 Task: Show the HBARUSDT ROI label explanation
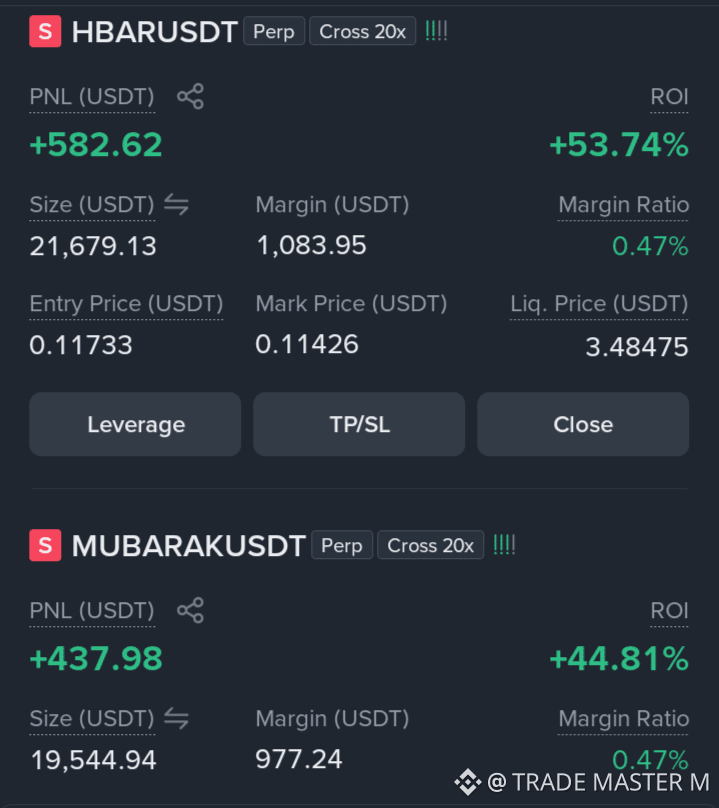pyautogui.click(x=669, y=96)
